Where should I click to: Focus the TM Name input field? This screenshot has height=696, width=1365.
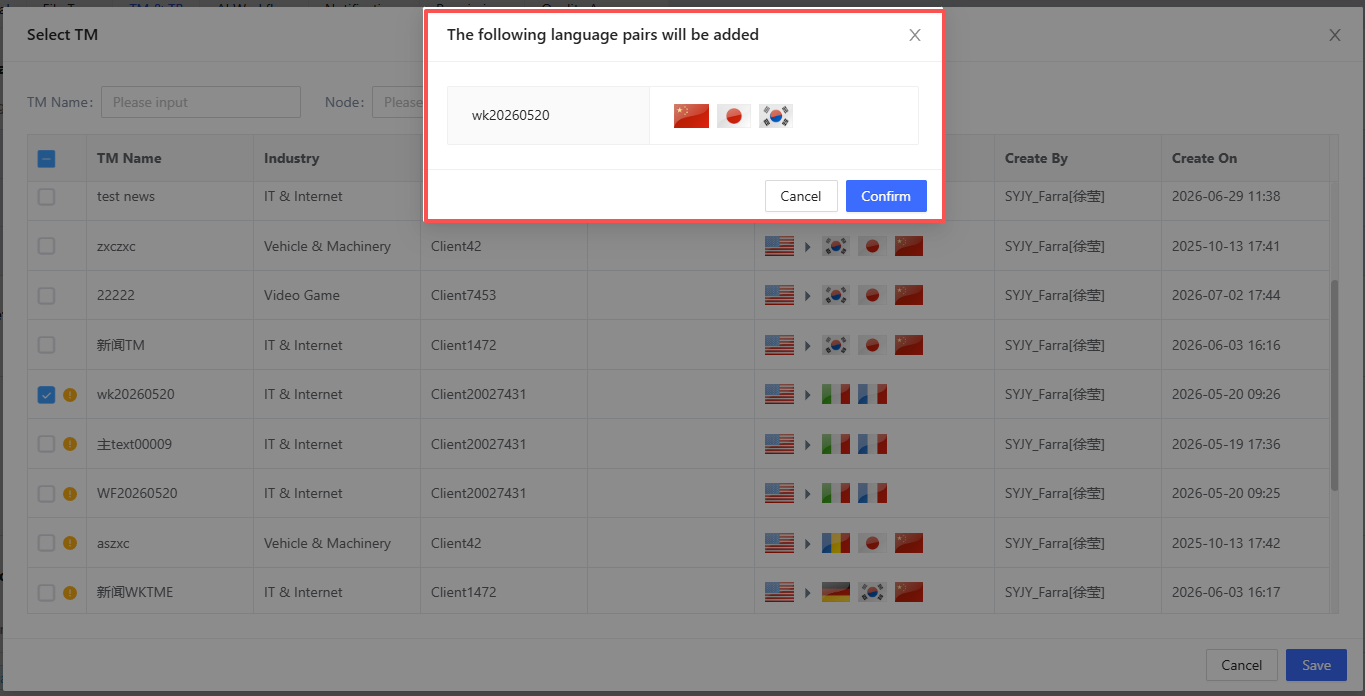tap(201, 102)
